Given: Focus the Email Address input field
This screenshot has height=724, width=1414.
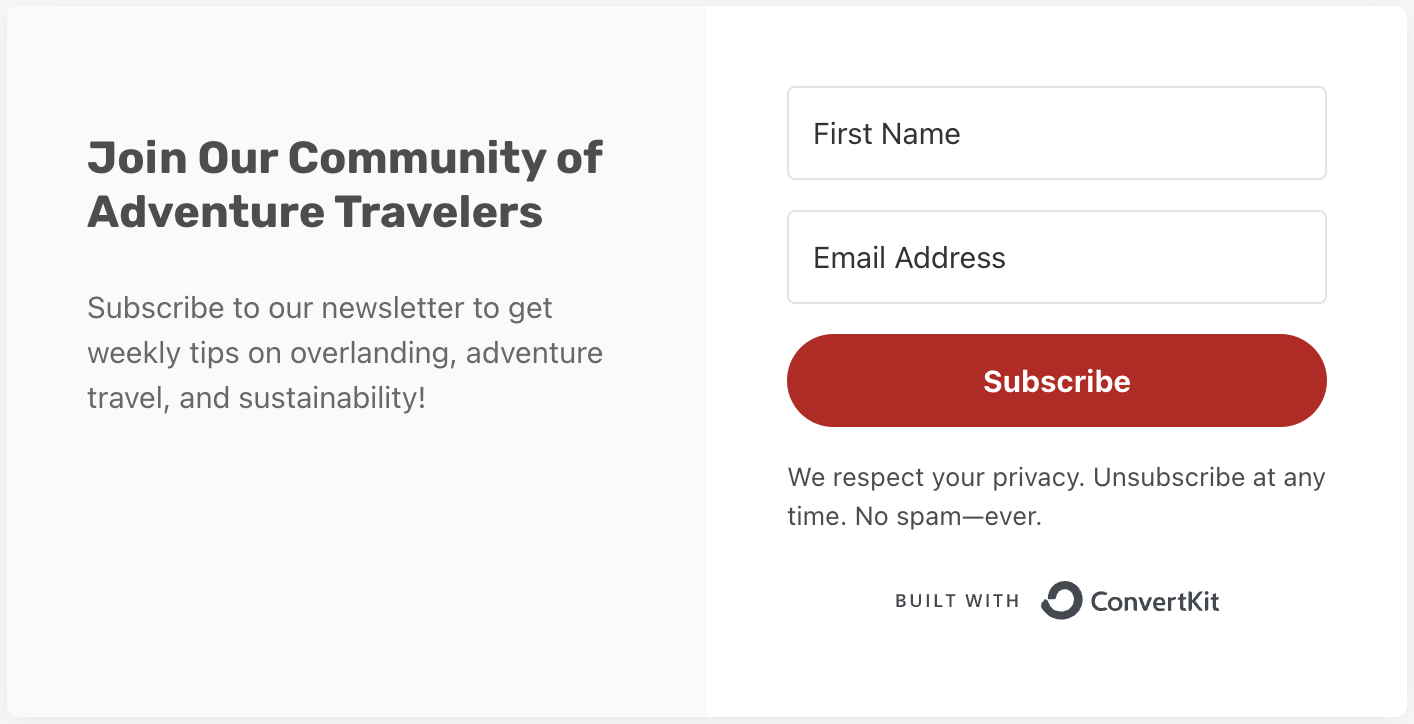Looking at the screenshot, I should (1057, 257).
